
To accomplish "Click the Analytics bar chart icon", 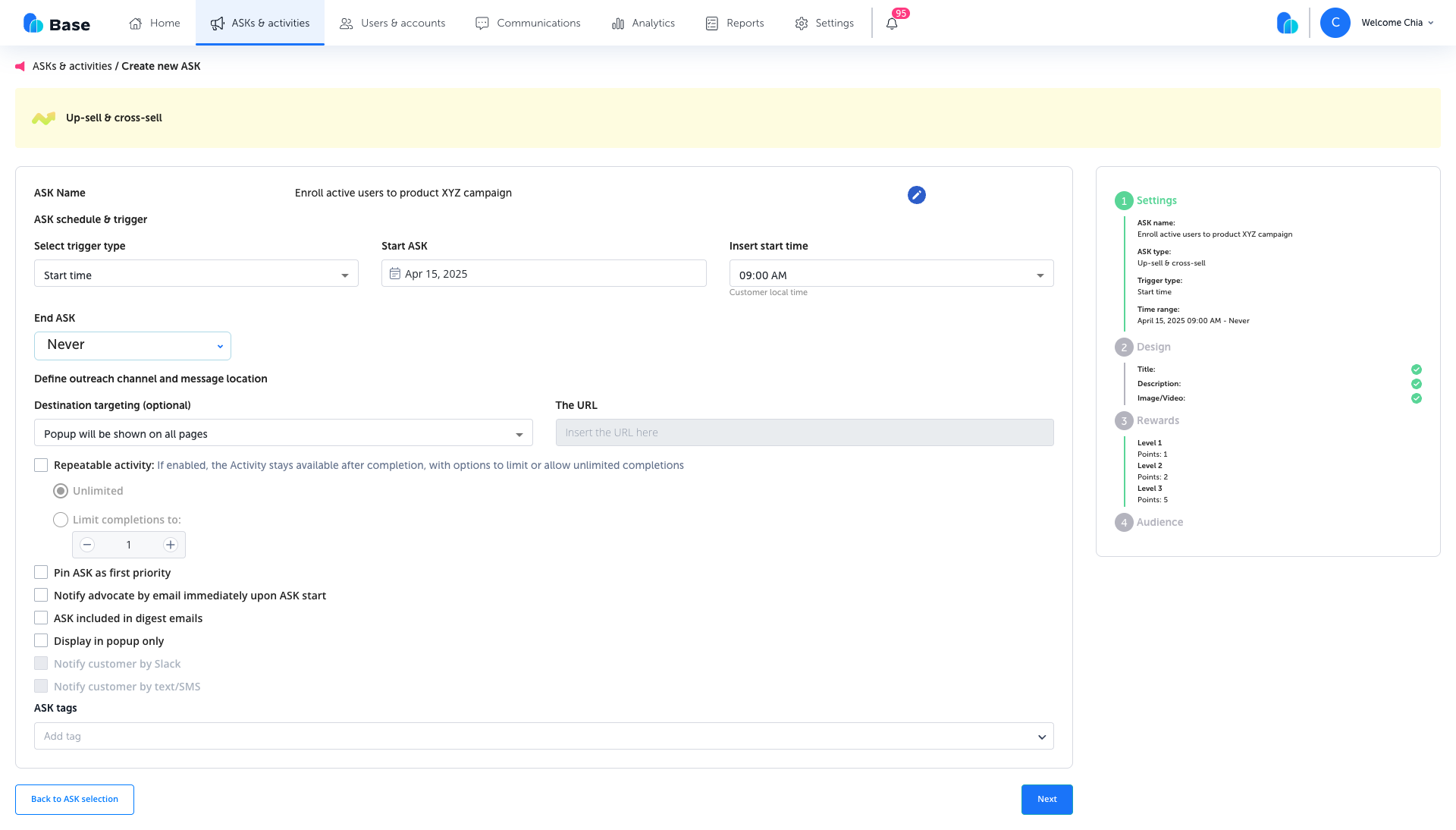I will pyautogui.click(x=618, y=24).
